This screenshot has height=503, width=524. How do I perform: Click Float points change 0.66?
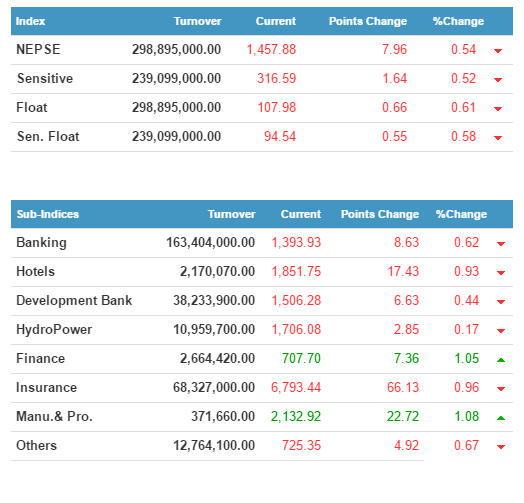click(x=395, y=108)
